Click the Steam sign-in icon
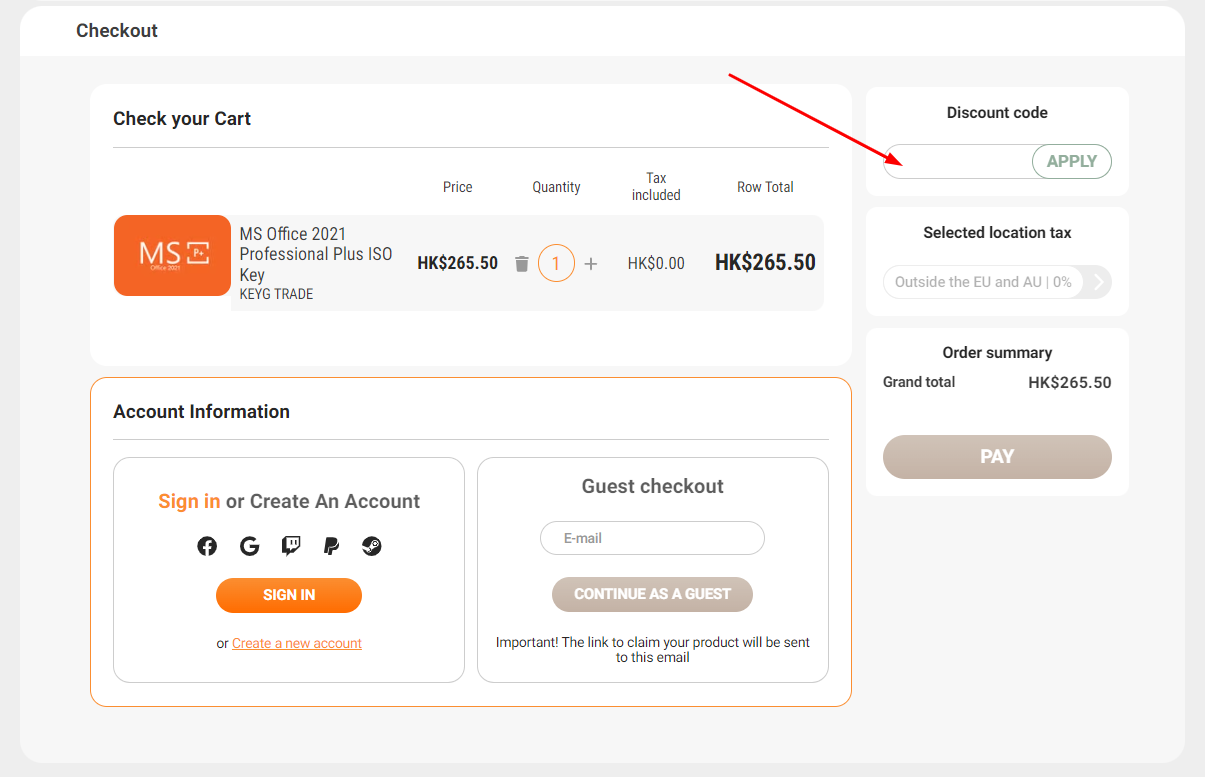This screenshot has height=777, width=1205. [372, 546]
